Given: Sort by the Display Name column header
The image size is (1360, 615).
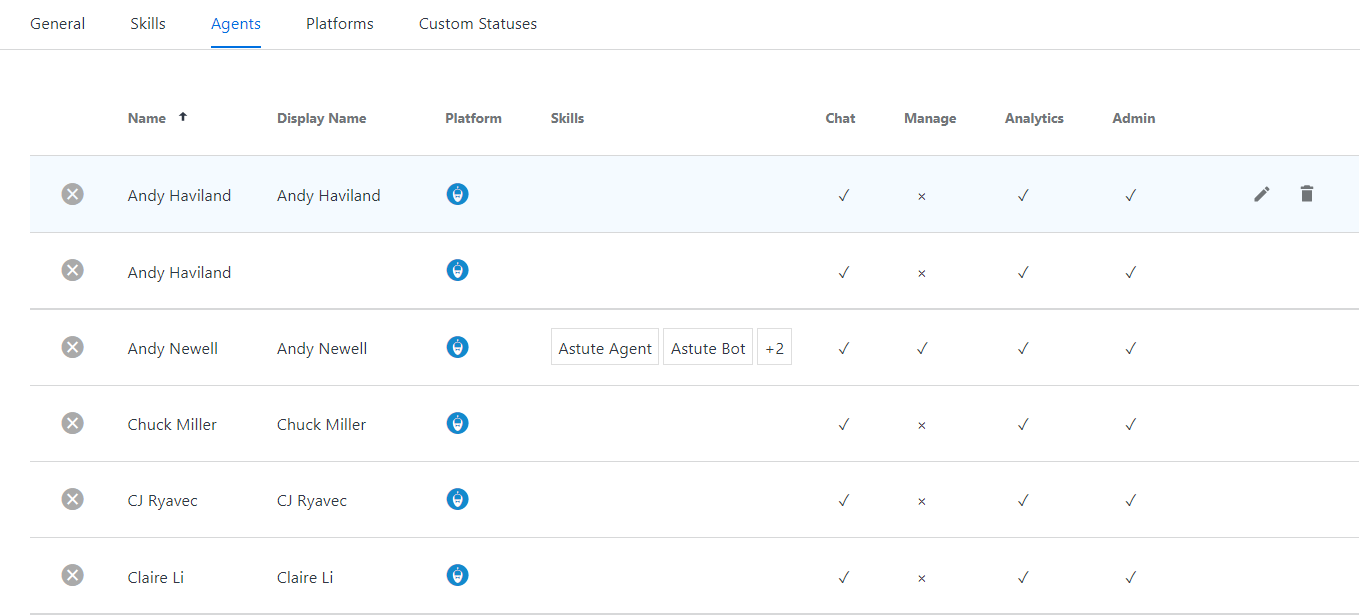Looking at the screenshot, I should (x=321, y=118).
